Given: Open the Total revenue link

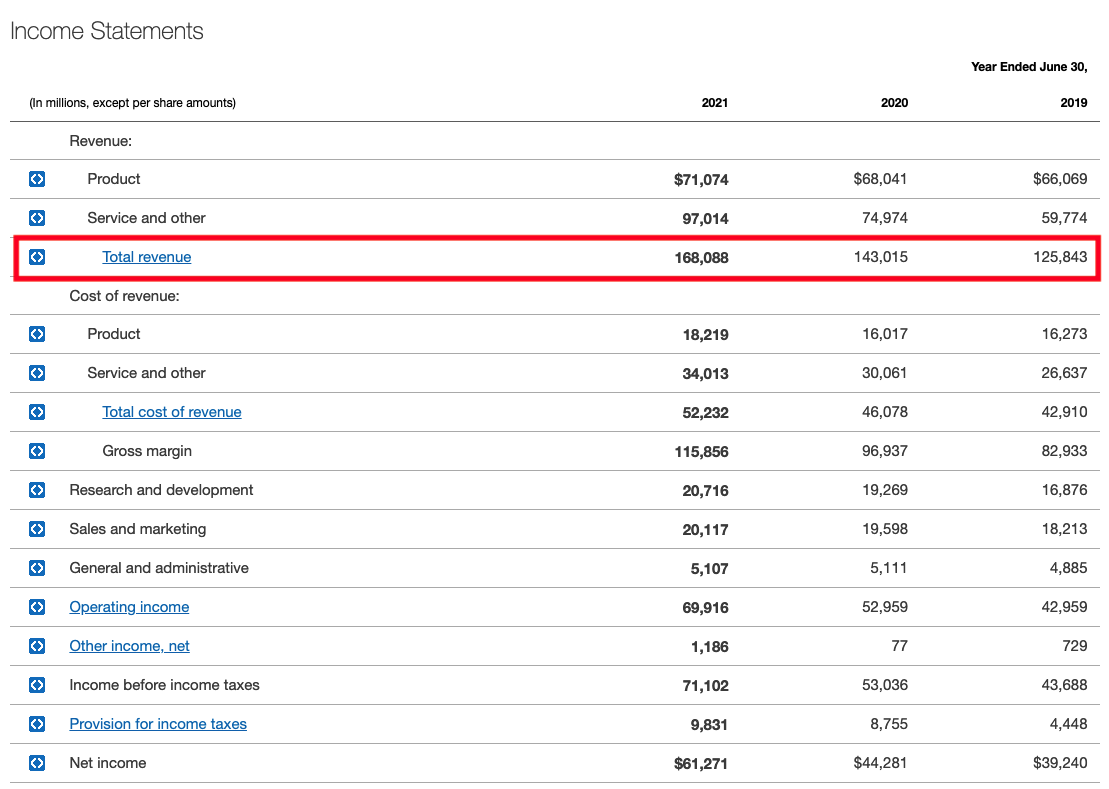Looking at the screenshot, I should [x=146, y=257].
